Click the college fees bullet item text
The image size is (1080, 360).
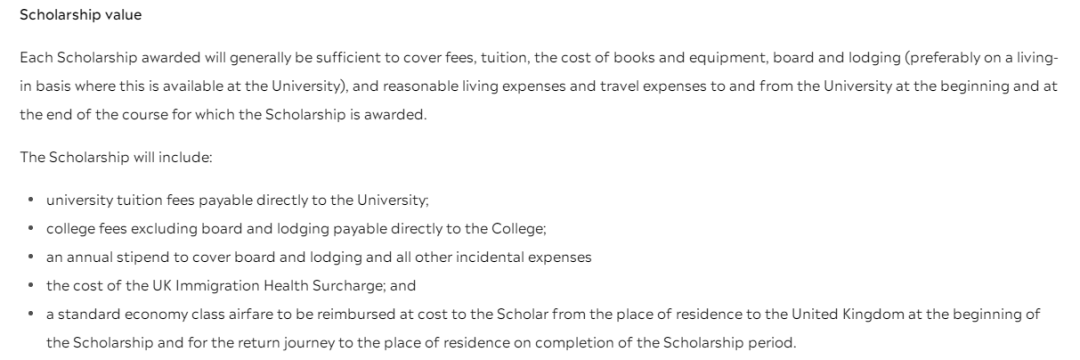click(x=296, y=229)
